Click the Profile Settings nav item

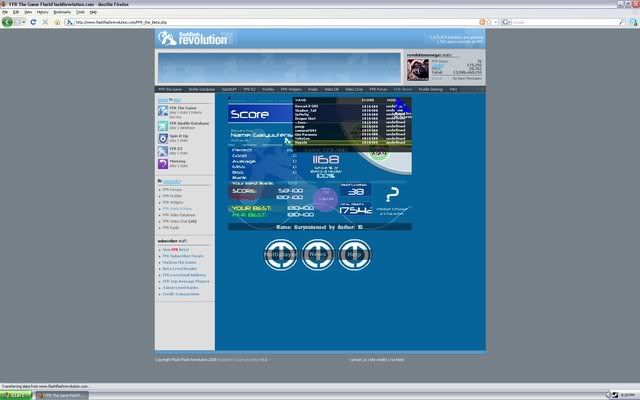[431, 90]
